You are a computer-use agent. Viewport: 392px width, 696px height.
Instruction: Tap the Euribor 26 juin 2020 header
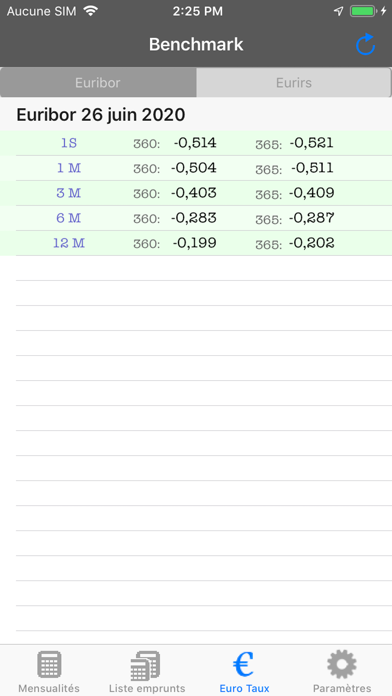pos(101,115)
